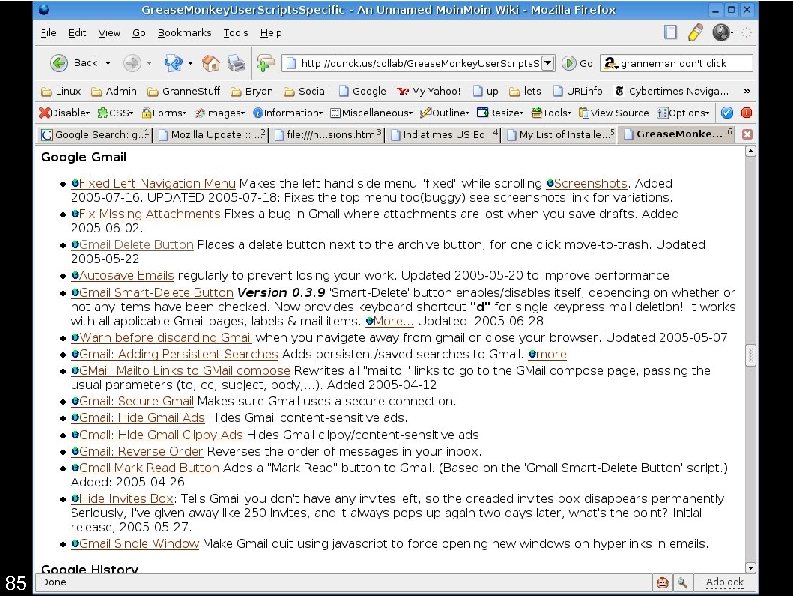Open the Forward history dropdown arrow
Image resolution: width=793 pixels, height=596 pixels.
pyautogui.click(x=149, y=63)
